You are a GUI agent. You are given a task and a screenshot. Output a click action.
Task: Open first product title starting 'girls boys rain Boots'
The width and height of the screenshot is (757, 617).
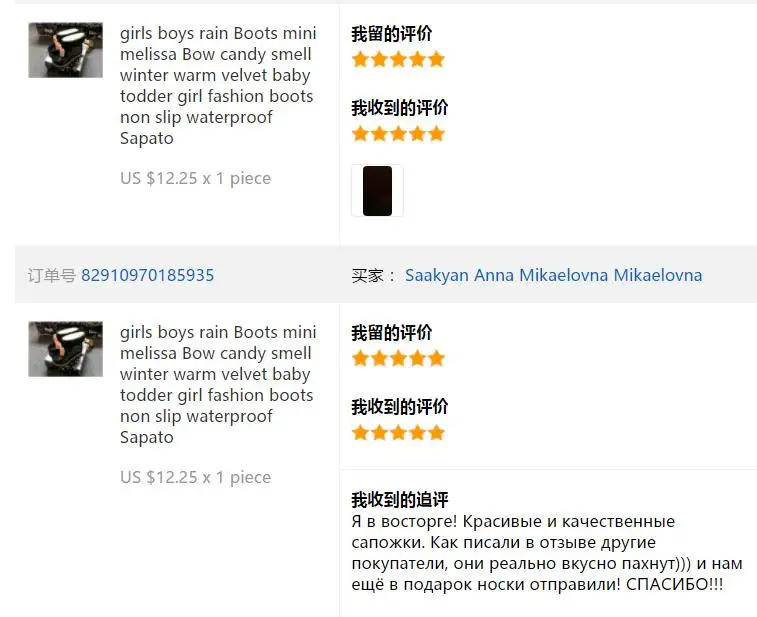[218, 85]
